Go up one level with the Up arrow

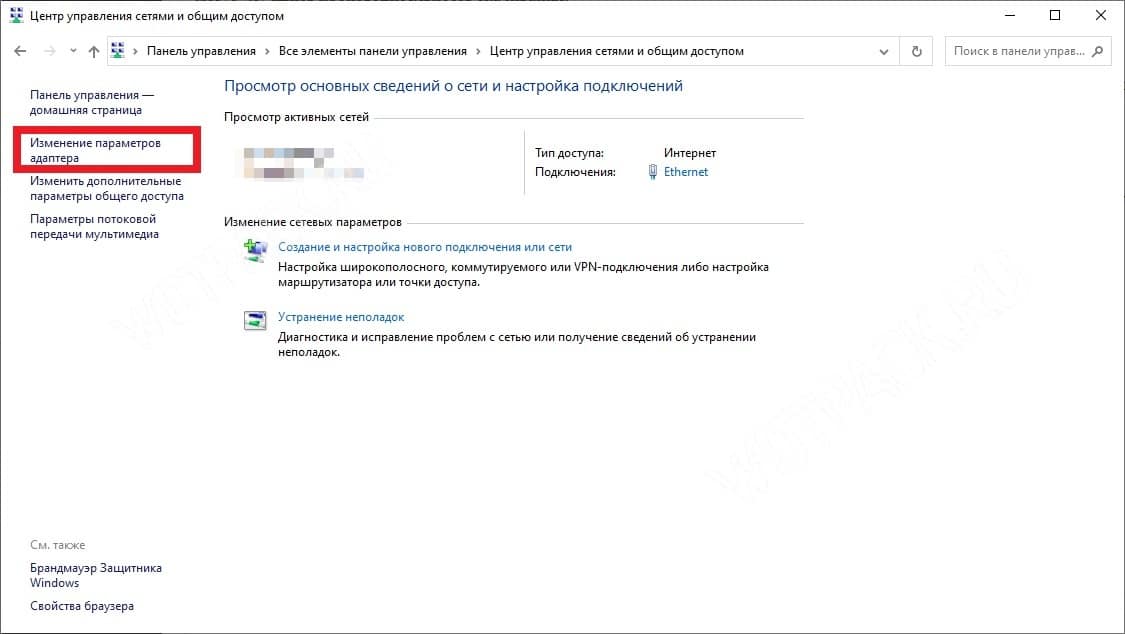93,51
